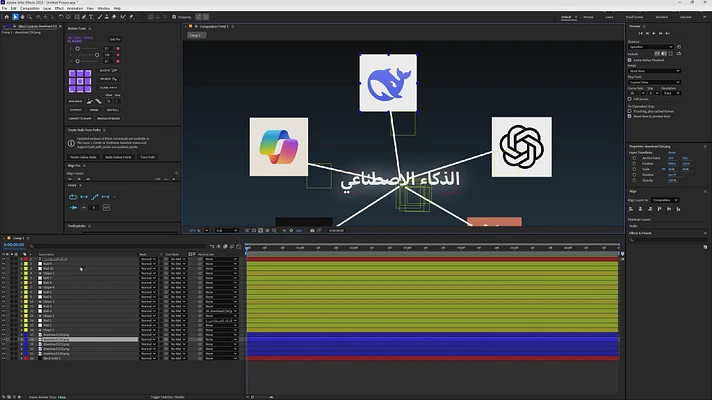712x400 pixels.
Task: Click the red label swatch of Black Solid 1
Action: coord(26,358)
